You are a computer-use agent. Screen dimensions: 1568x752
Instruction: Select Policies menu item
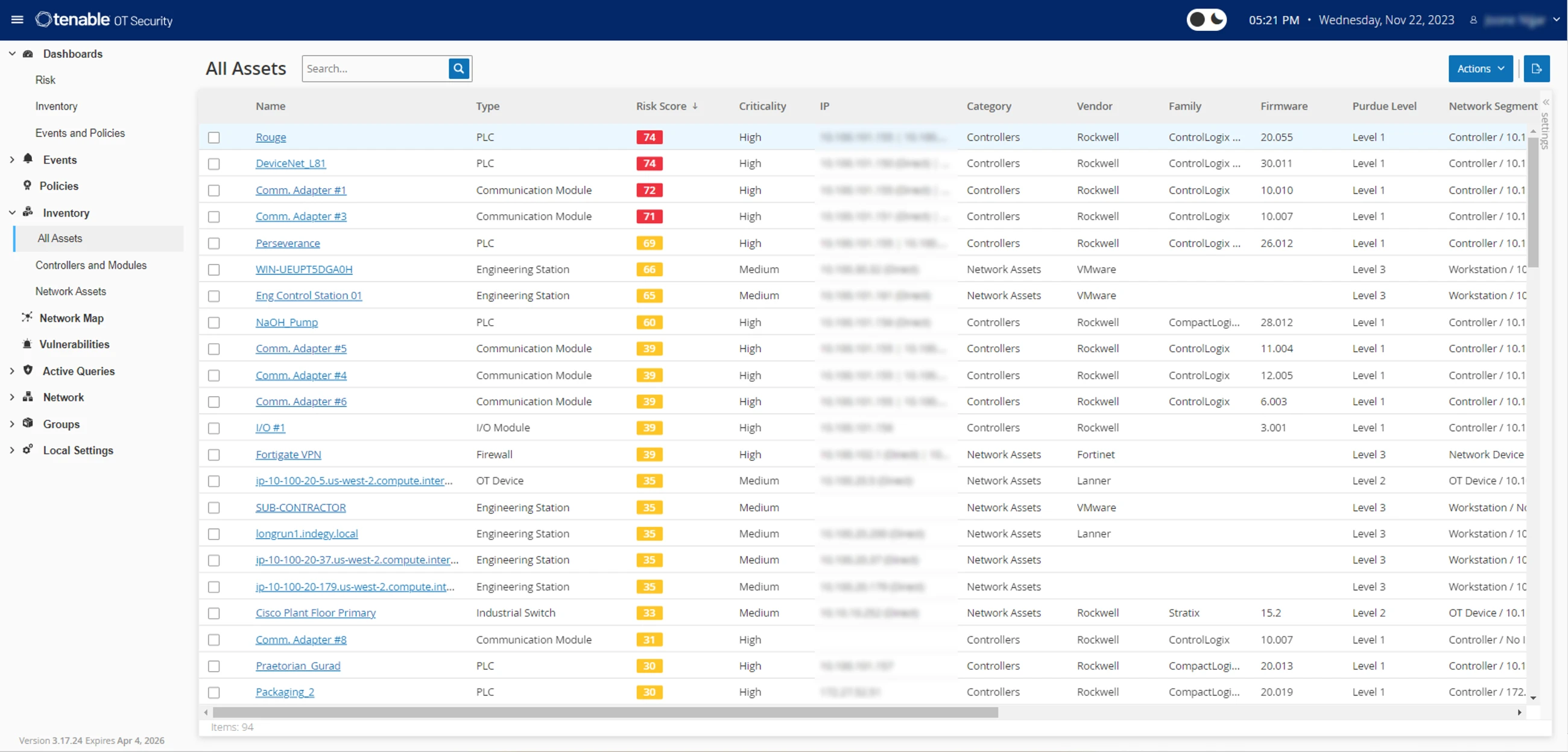[x=58, y=185]
